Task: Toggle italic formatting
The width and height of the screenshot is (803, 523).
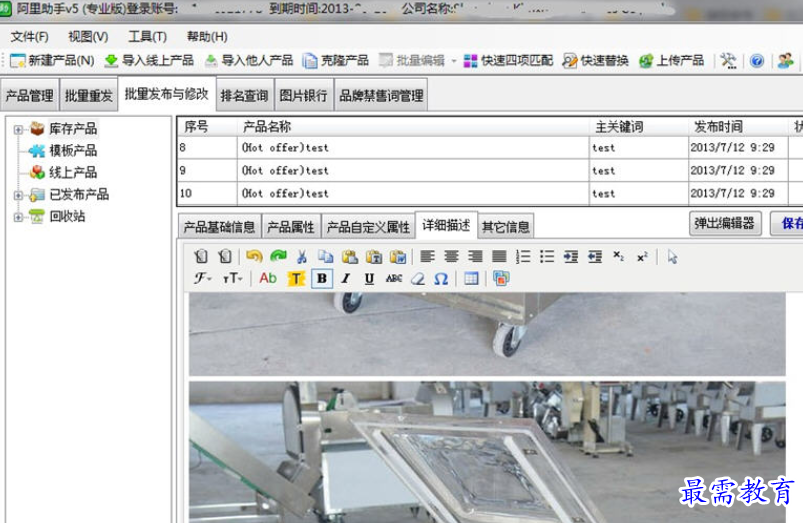Action: (346, 279)
